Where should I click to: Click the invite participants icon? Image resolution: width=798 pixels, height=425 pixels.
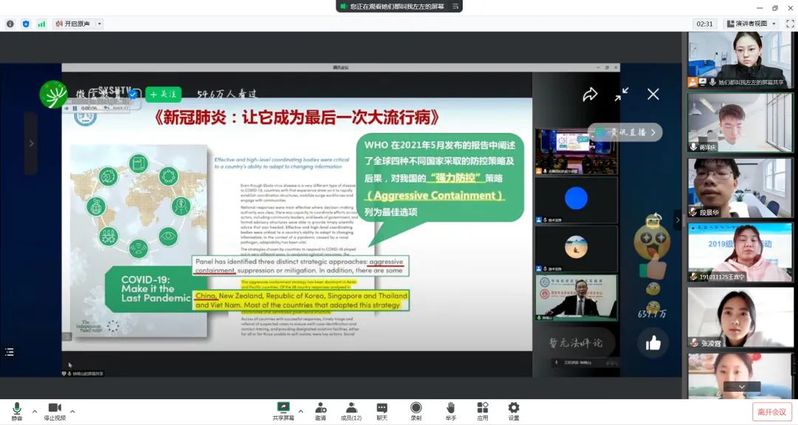tap(321, 409)
